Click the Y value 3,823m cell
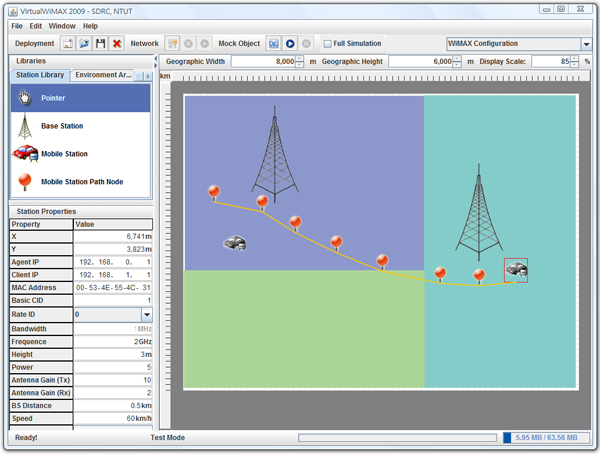Image resolution: width=600 pixels, height=454 pixels. tap(113, 250)
